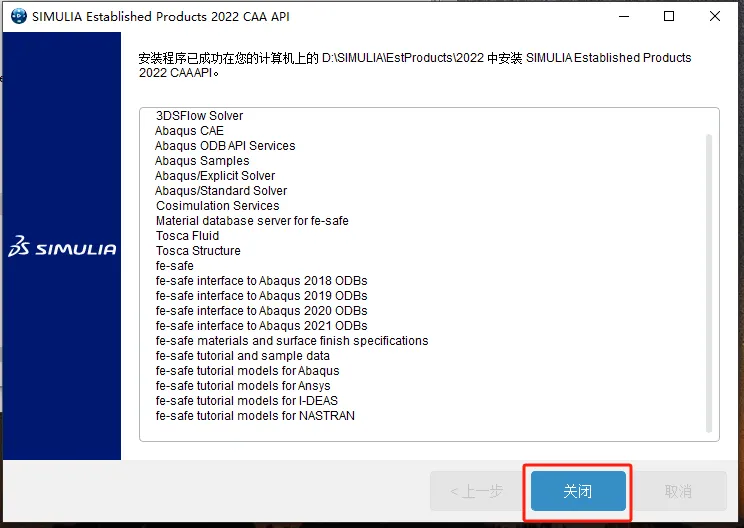The image size is (744, 528).
Task: Maximize the SIMULIA installer window
Action: coord(669,16)
